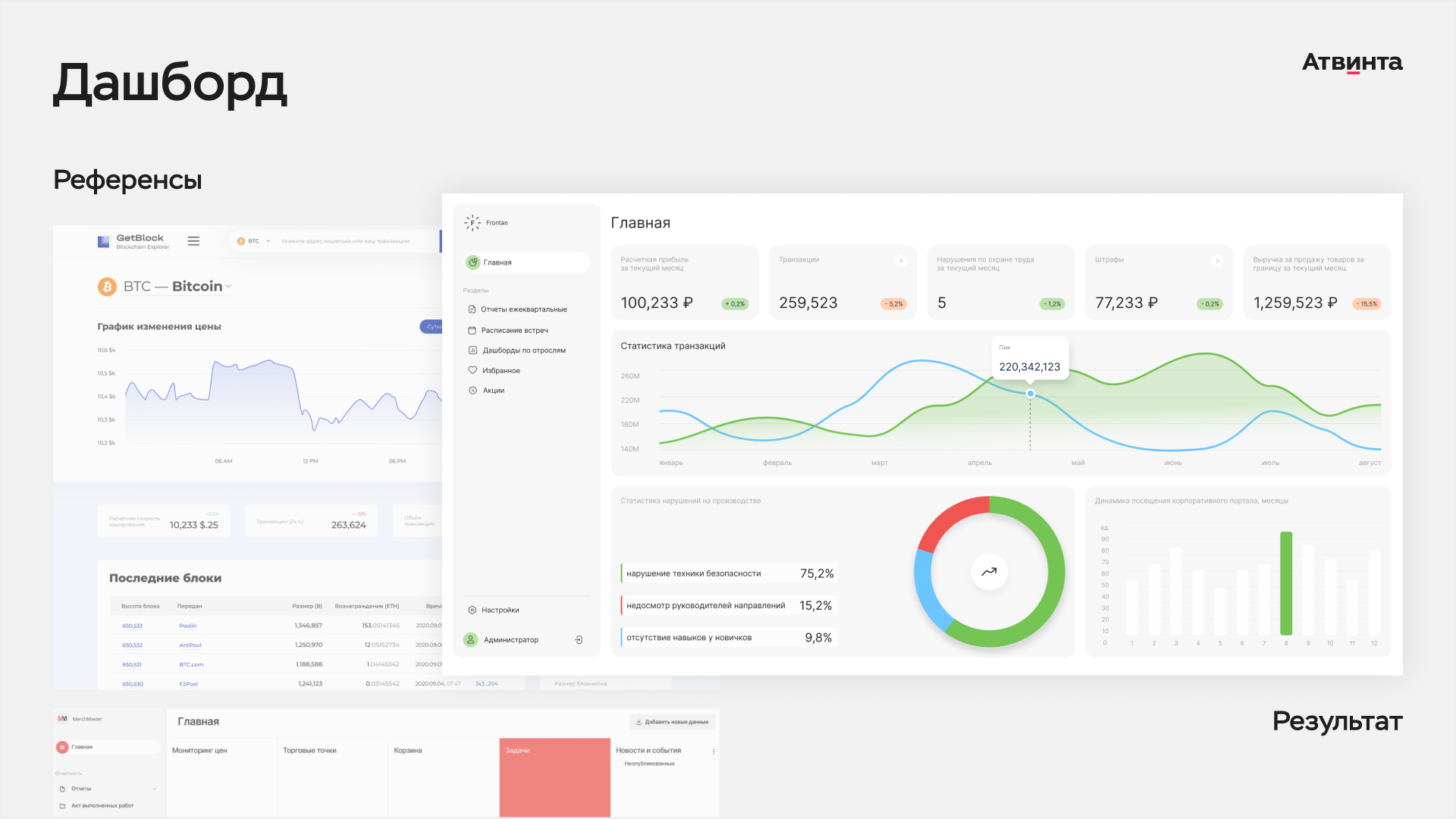Expand the Отчеты chevron in MerchMaster sidebar
The image size is (1456, 819).
[x=155, y=789]
